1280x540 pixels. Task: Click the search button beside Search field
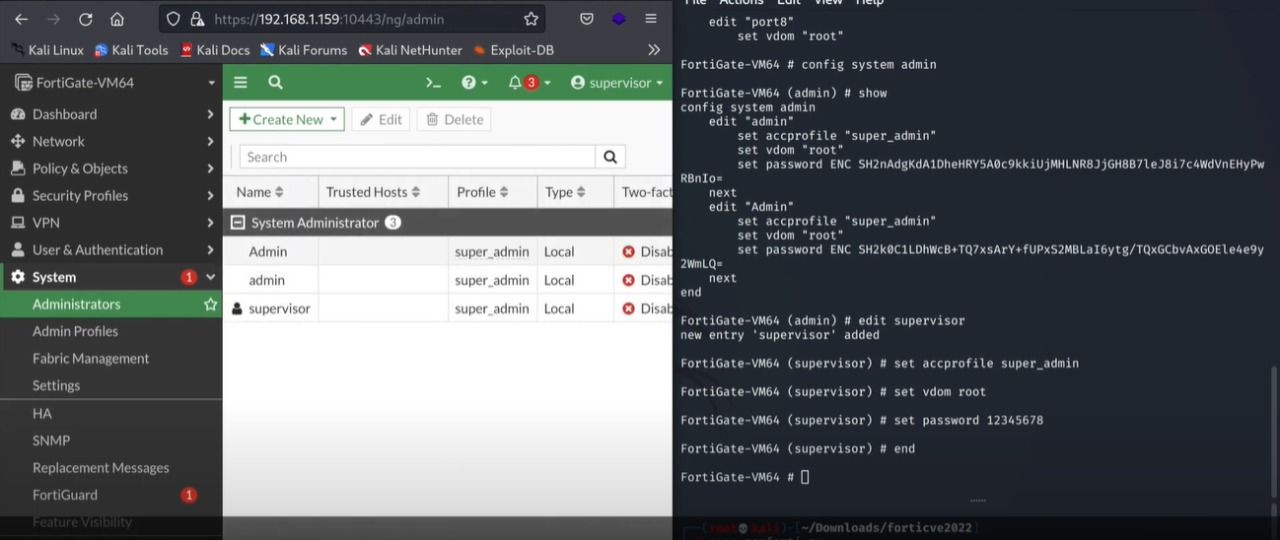(x=610, y=157)
